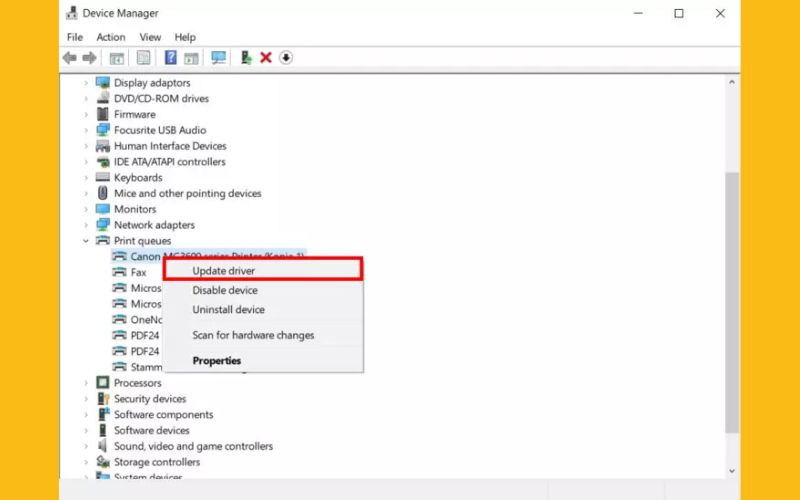The width and height of the screenshot is (800, 500).
Task: Click the scan hardware monitor toolbar icon
Action: (219, 58)
